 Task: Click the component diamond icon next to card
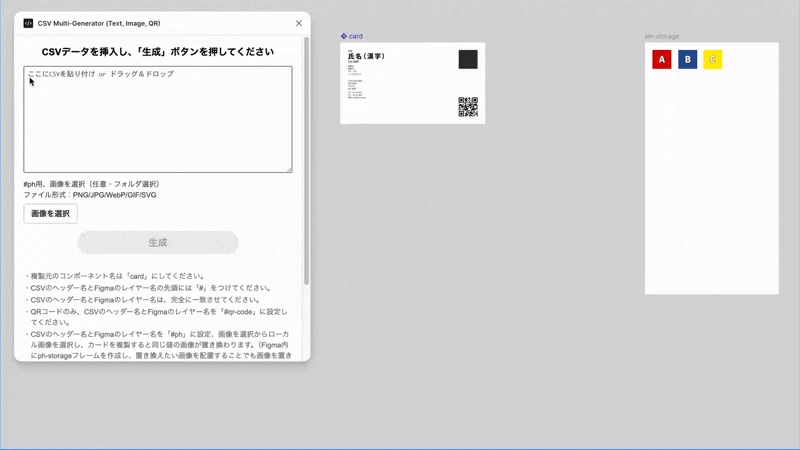point(344,36)
